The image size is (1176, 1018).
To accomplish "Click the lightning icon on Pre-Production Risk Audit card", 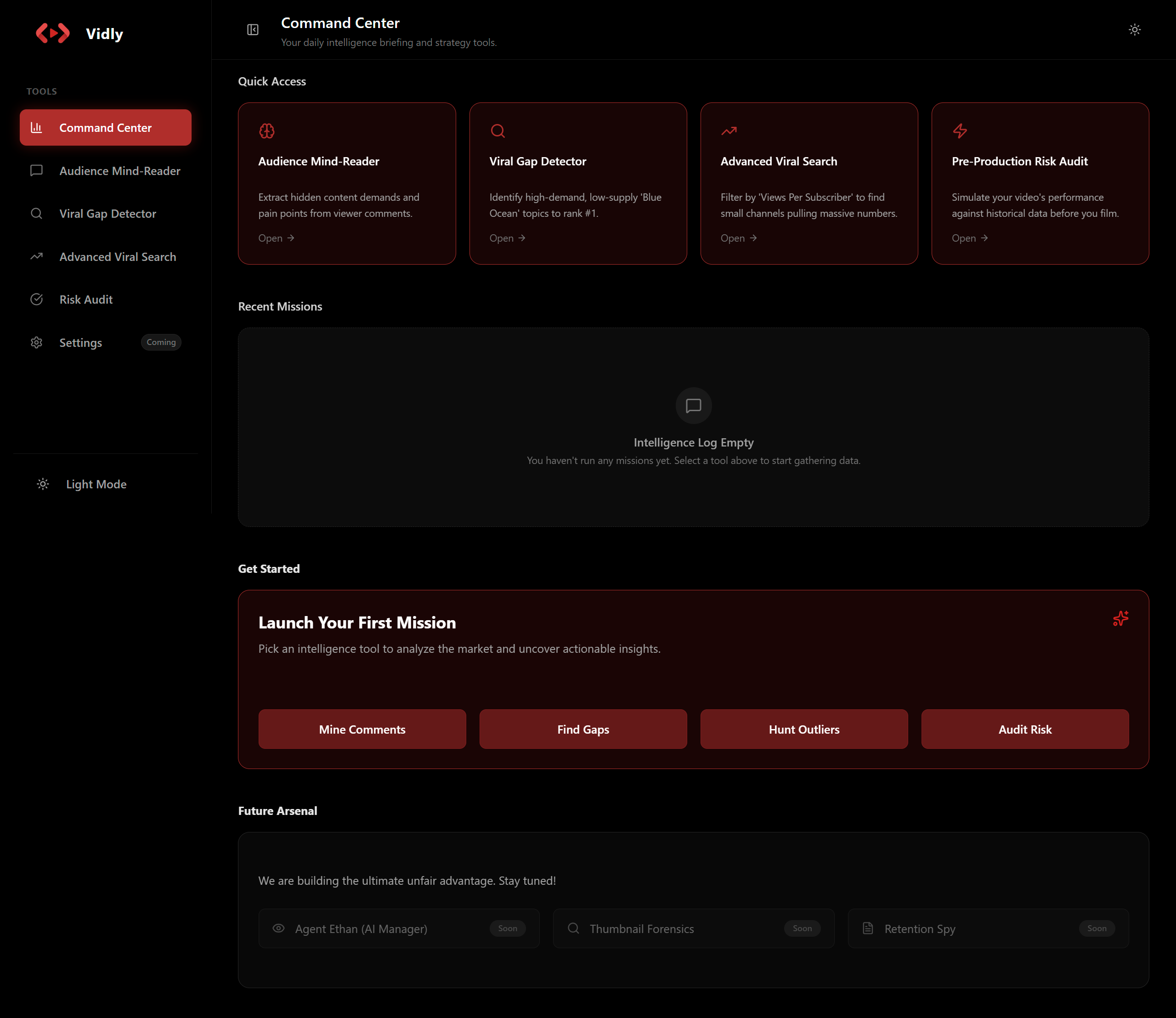I will (961, 130).
